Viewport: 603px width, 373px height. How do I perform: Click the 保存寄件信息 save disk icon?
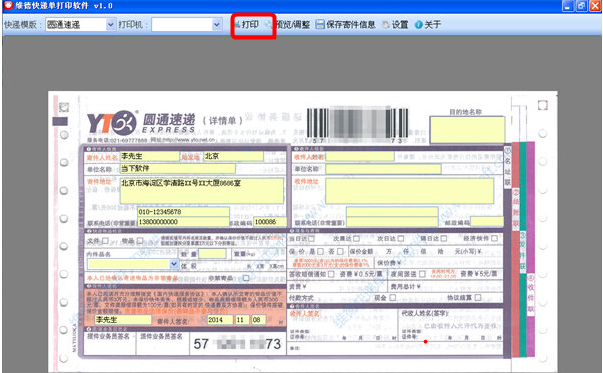click(320, 25)
